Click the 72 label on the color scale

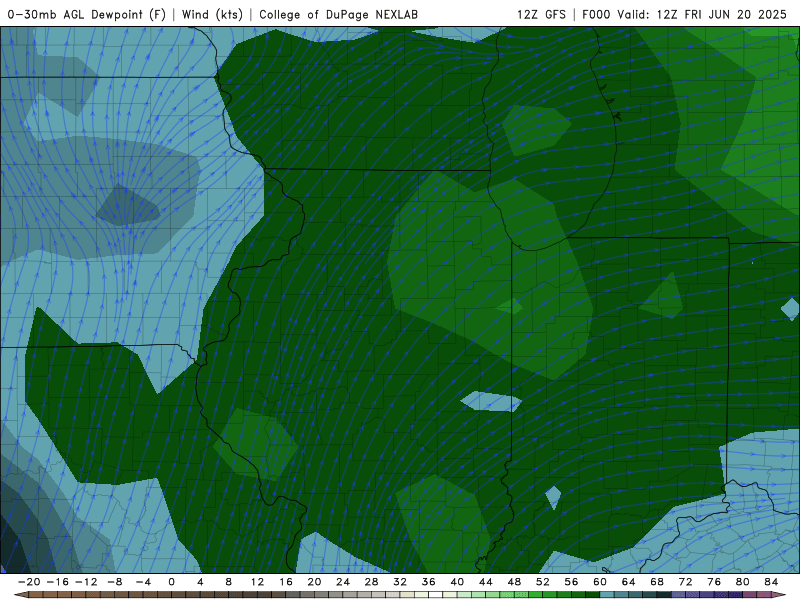pyautogui.click(x=686, y=582)
